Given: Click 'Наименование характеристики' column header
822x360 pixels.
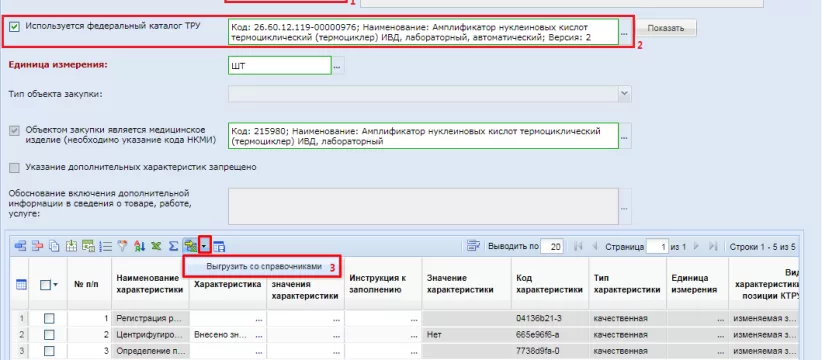Looking at the screenshot, I should tap(150, 284).
